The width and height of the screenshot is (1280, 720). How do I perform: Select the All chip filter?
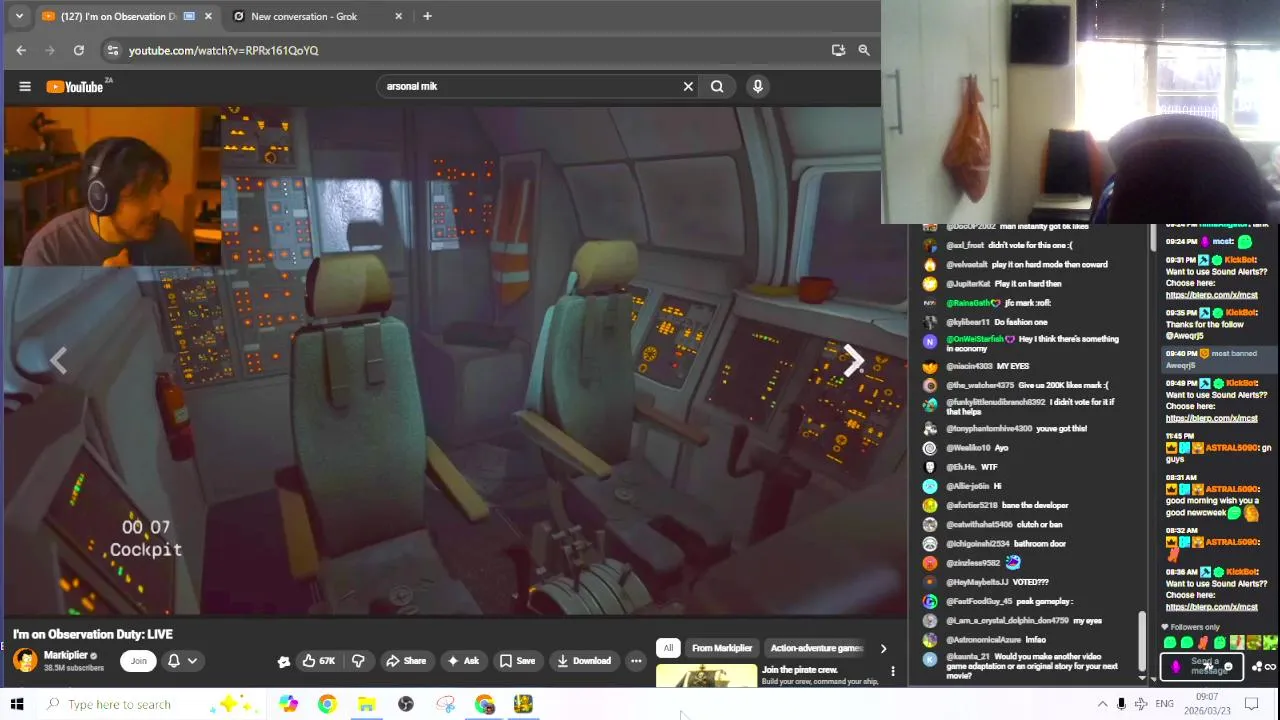point(668,648)
